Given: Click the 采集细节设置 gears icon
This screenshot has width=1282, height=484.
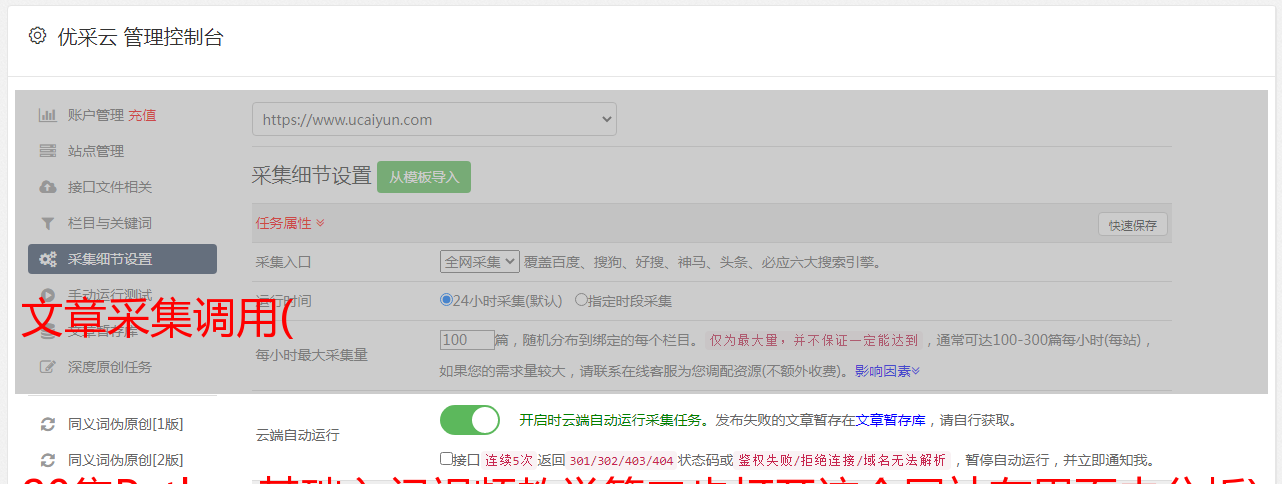Looking at the screenshot, I should coord(47,259).
